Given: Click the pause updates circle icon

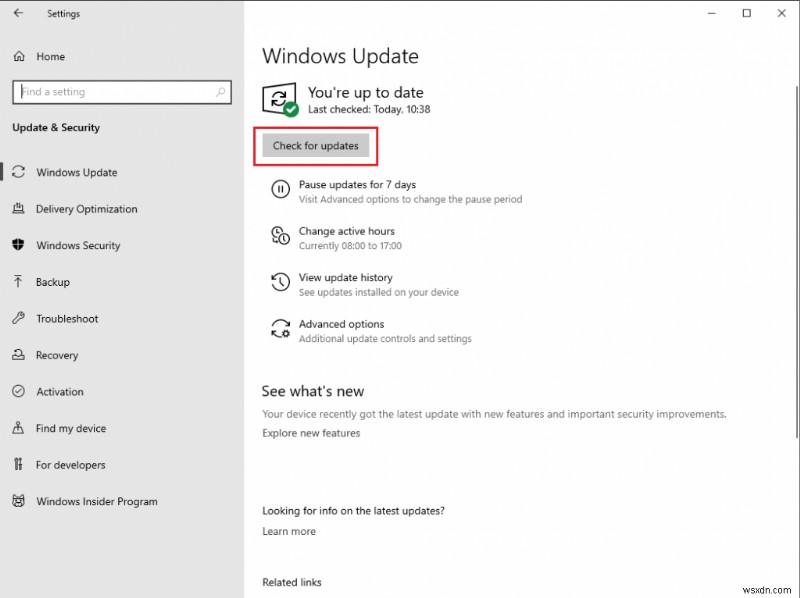Looking at the screenshot, I should click(x=280, y=189).
